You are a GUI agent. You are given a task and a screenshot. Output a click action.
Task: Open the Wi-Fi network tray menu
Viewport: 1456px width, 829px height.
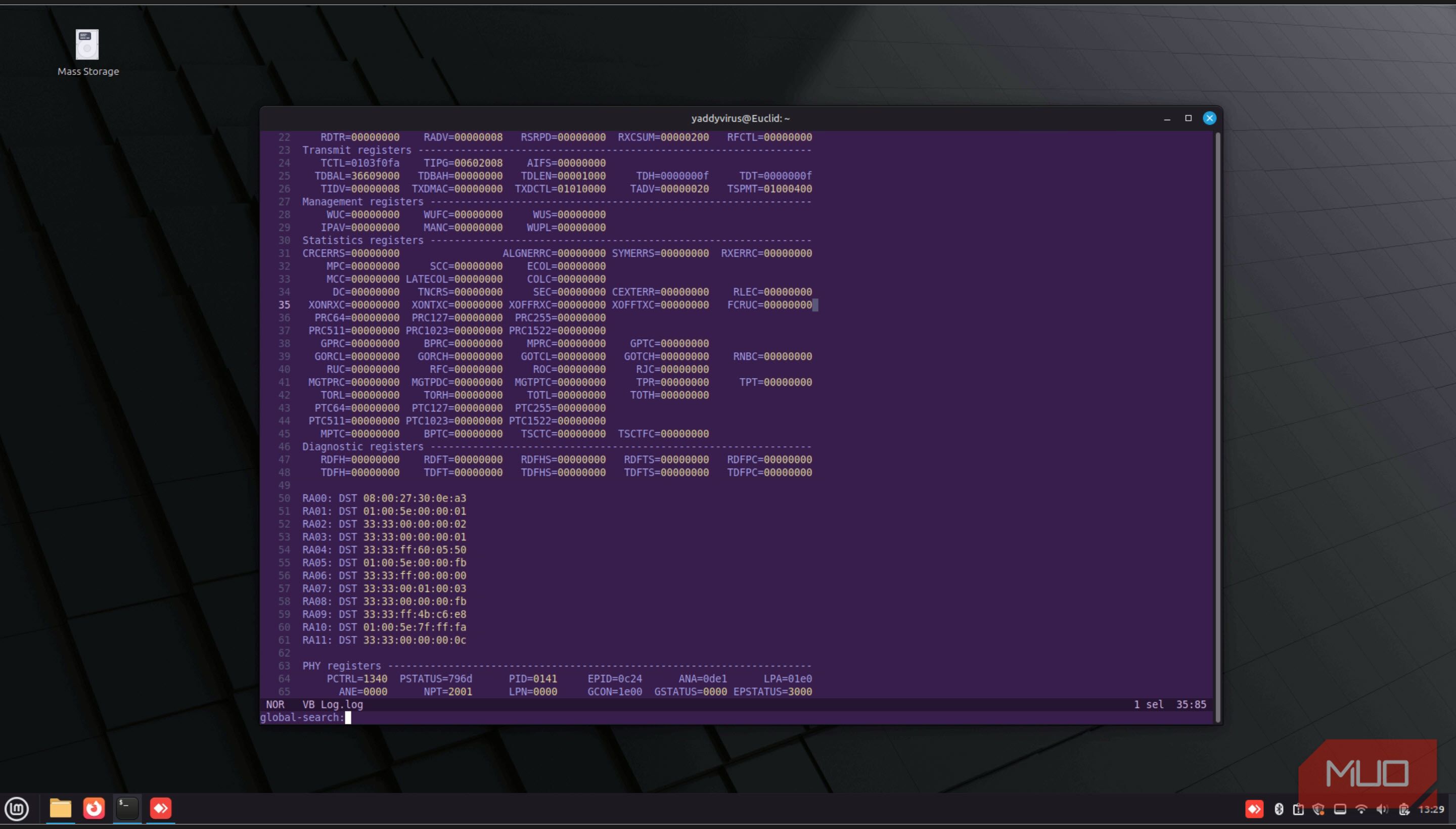(1361, 809)
